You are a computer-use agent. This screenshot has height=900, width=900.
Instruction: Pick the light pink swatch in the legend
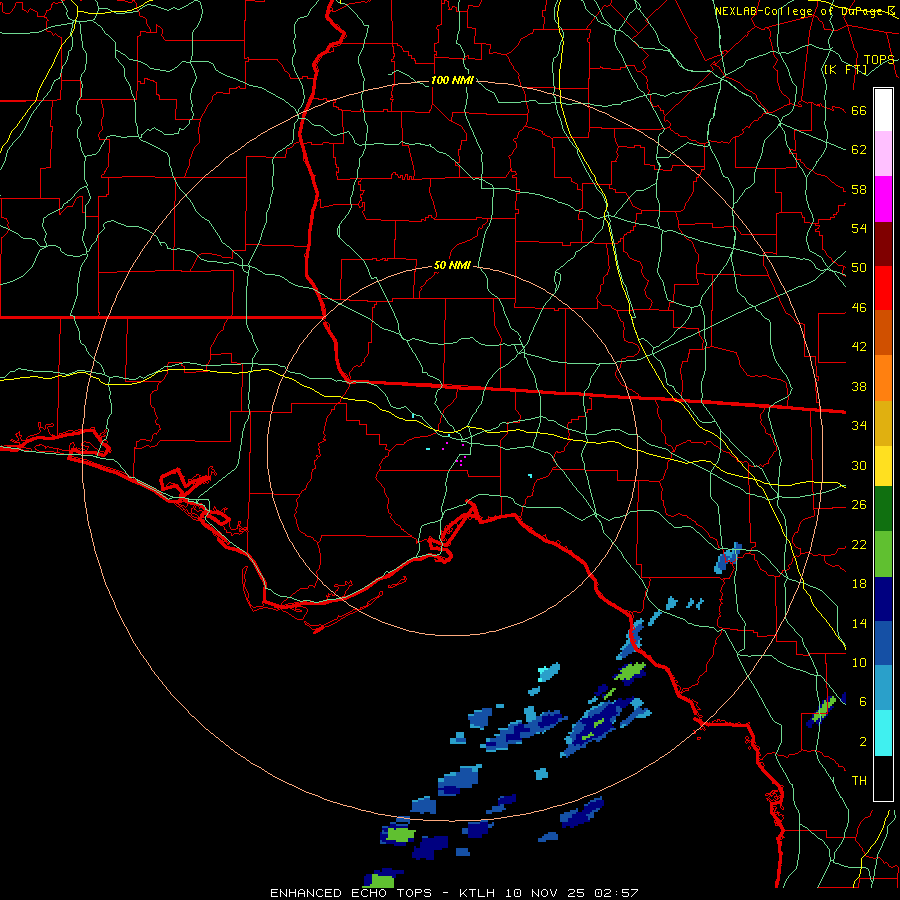(883, 154)
